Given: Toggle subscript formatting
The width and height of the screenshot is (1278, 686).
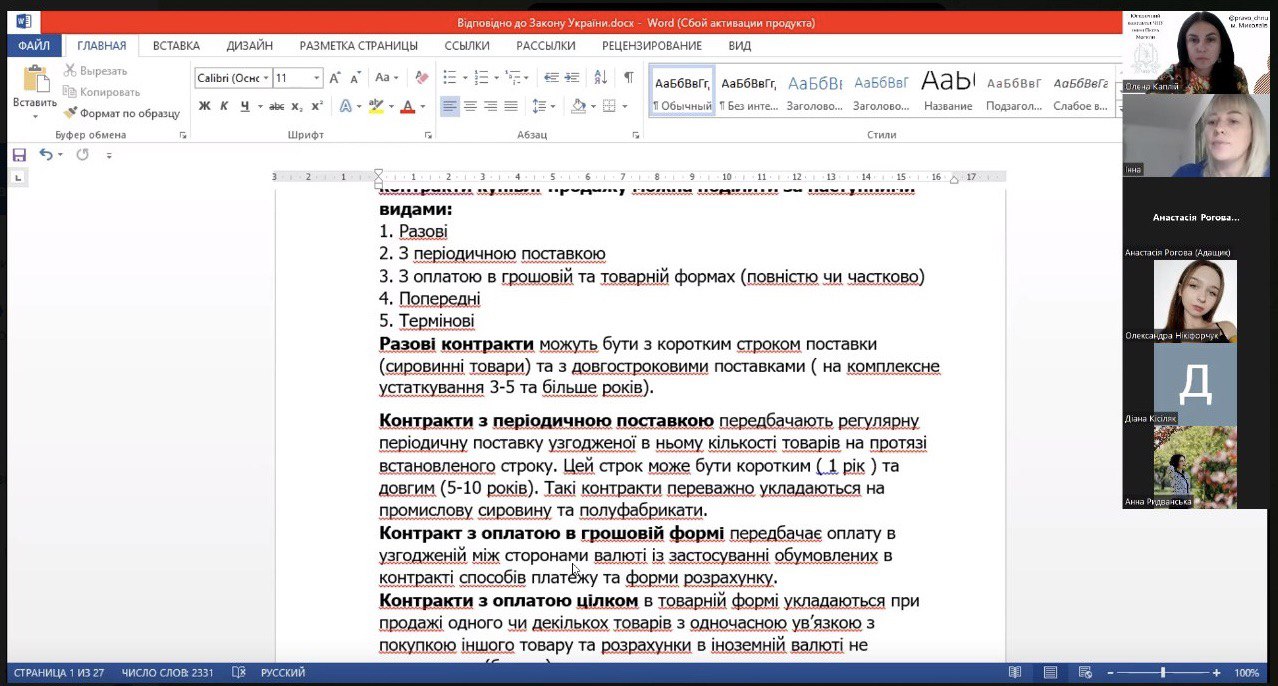Looking at the screenshot, I should click(x=298, y=106).
